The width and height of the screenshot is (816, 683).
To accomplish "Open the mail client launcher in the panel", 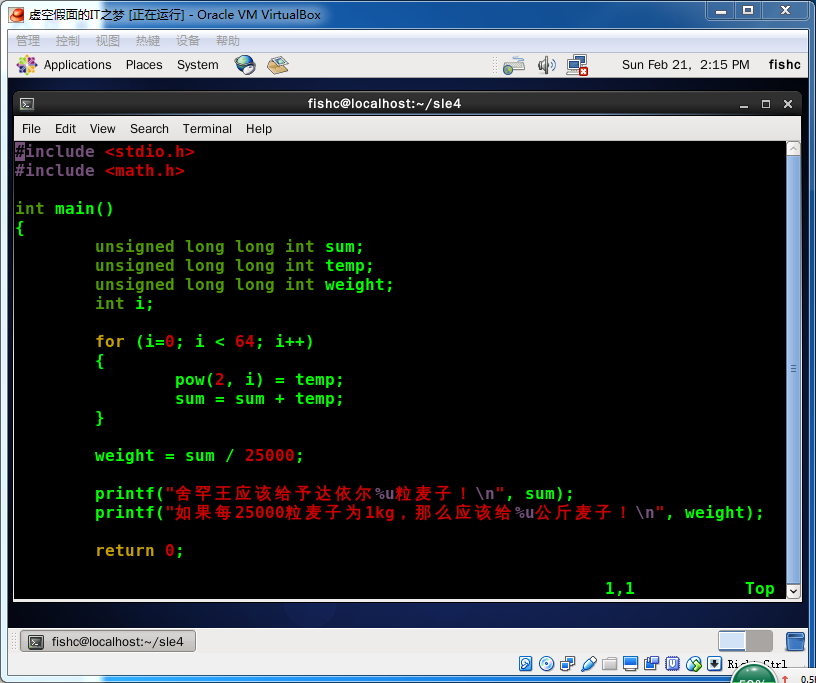I will [278, 65].
